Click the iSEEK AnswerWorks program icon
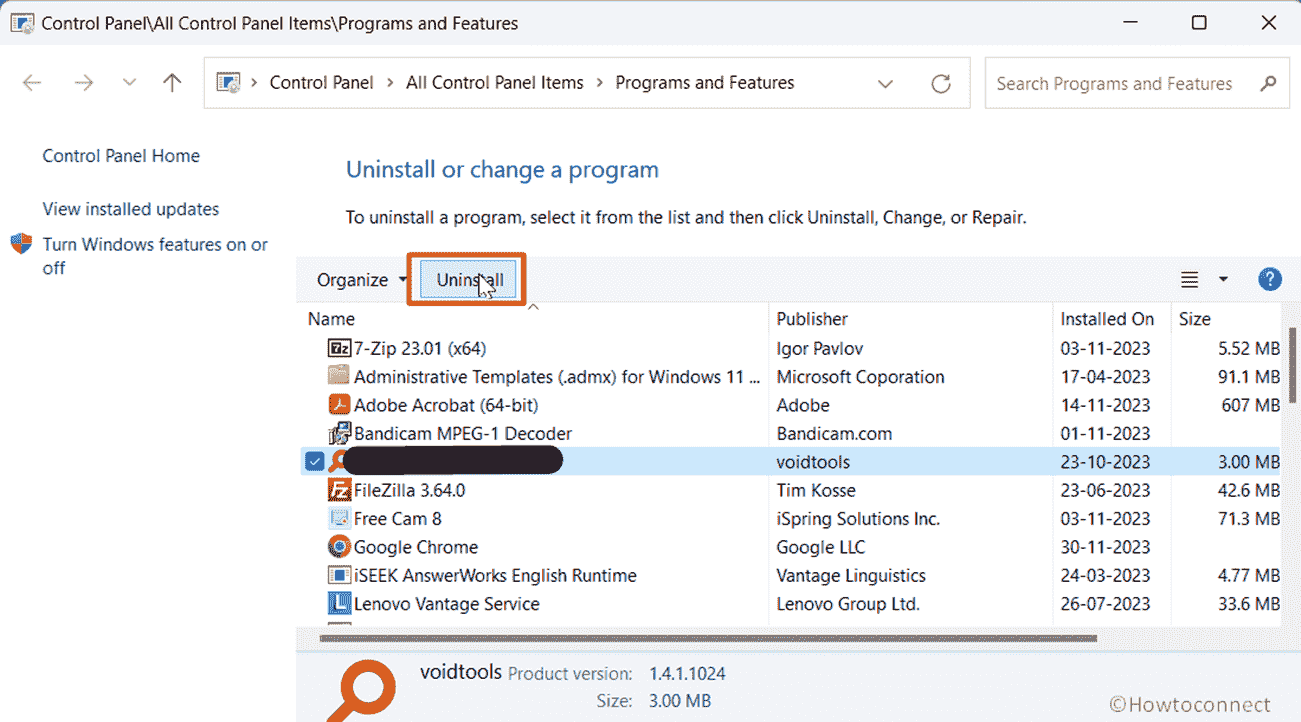 point(339,575)
